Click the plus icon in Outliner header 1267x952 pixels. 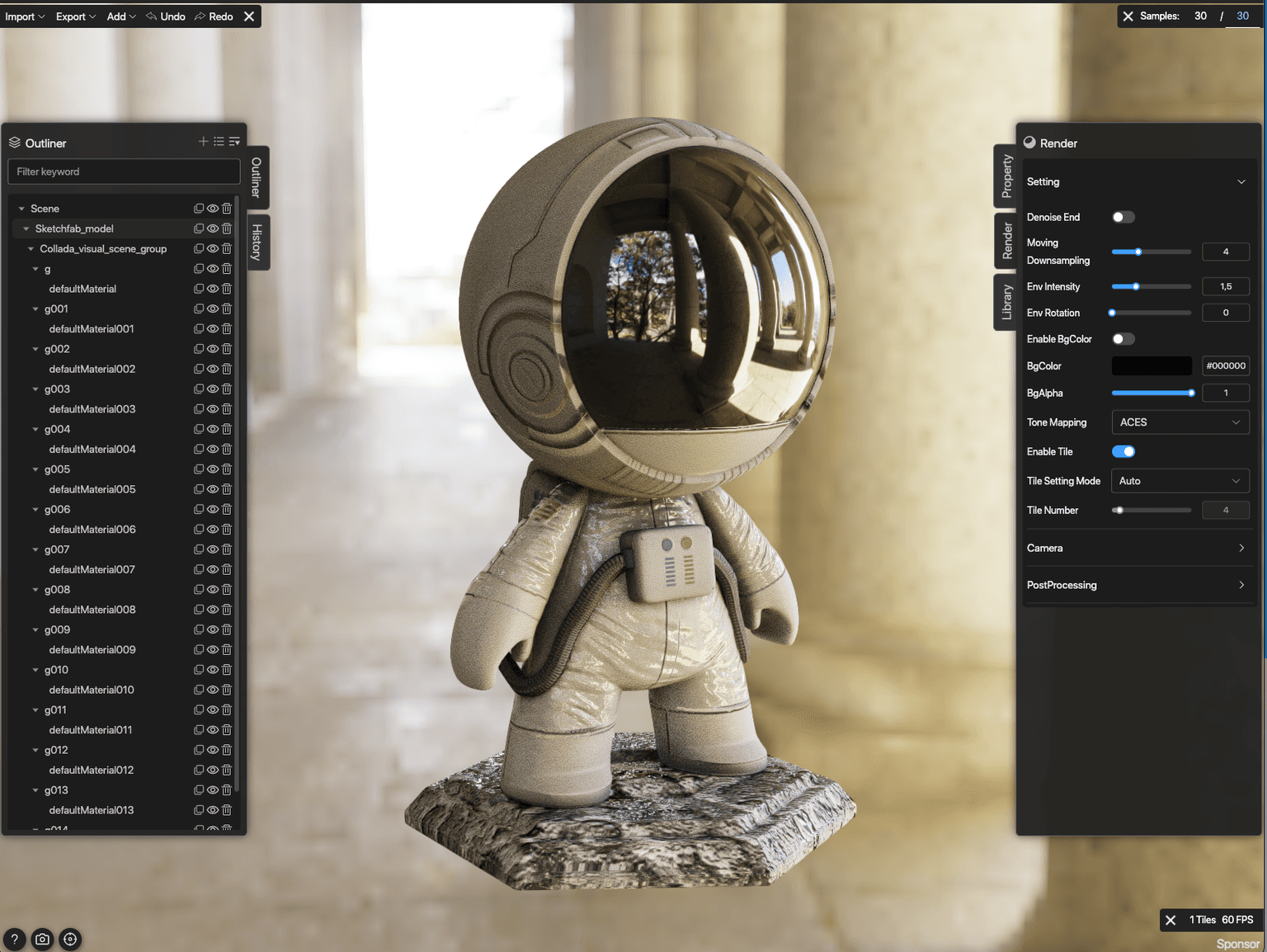(203, 142)
